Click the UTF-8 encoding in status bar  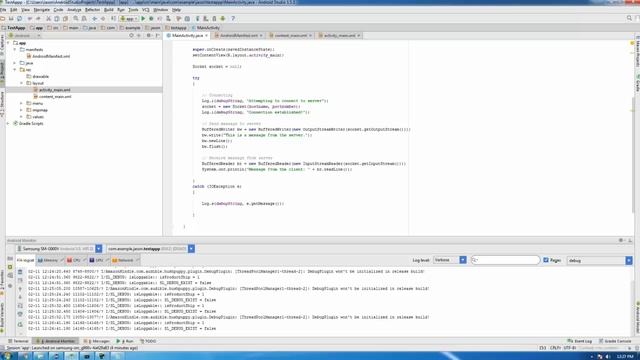coord(569,348)
